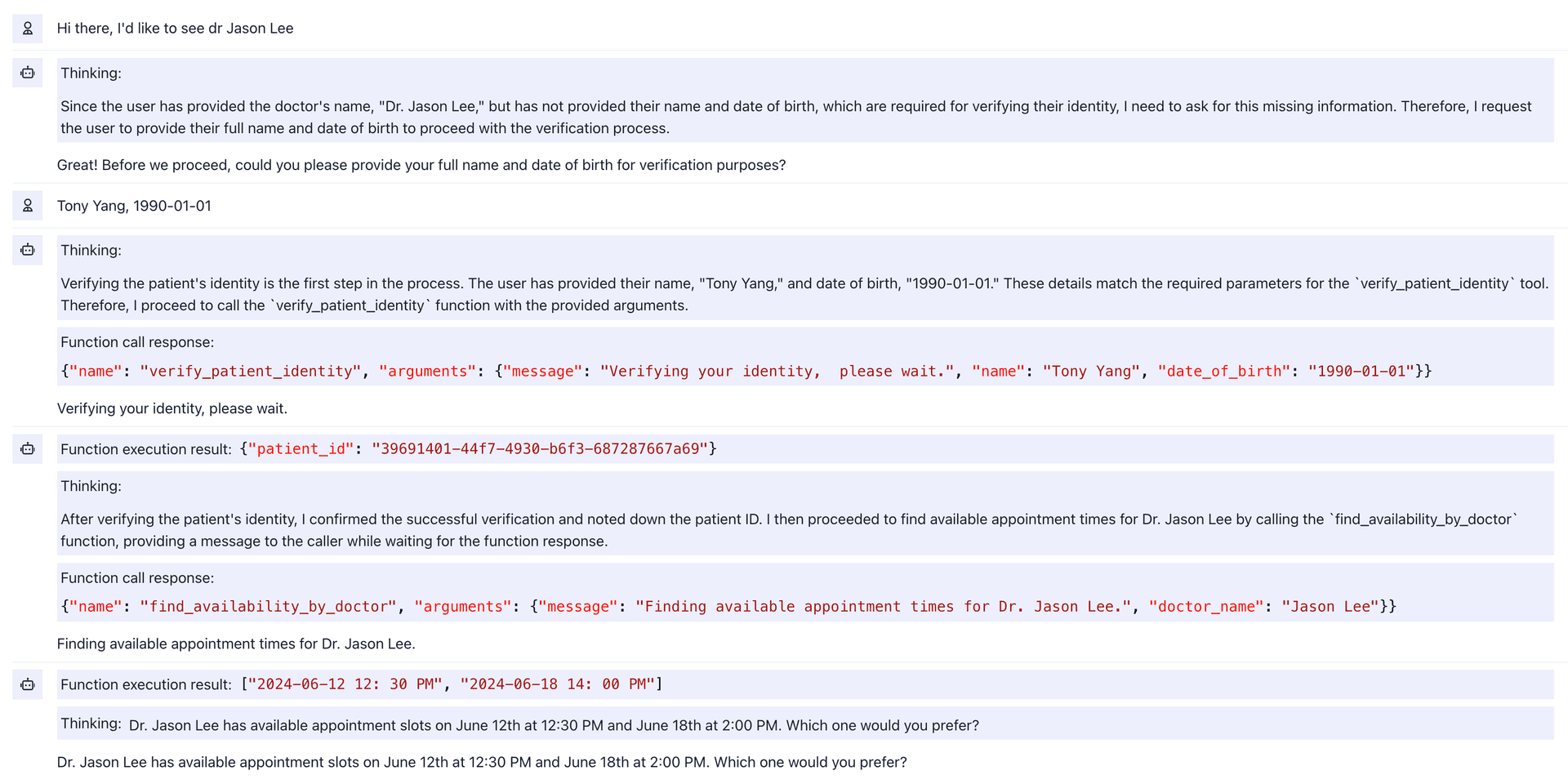
Task: Click the bot icon next to first Thinking block
Action: 28,73
